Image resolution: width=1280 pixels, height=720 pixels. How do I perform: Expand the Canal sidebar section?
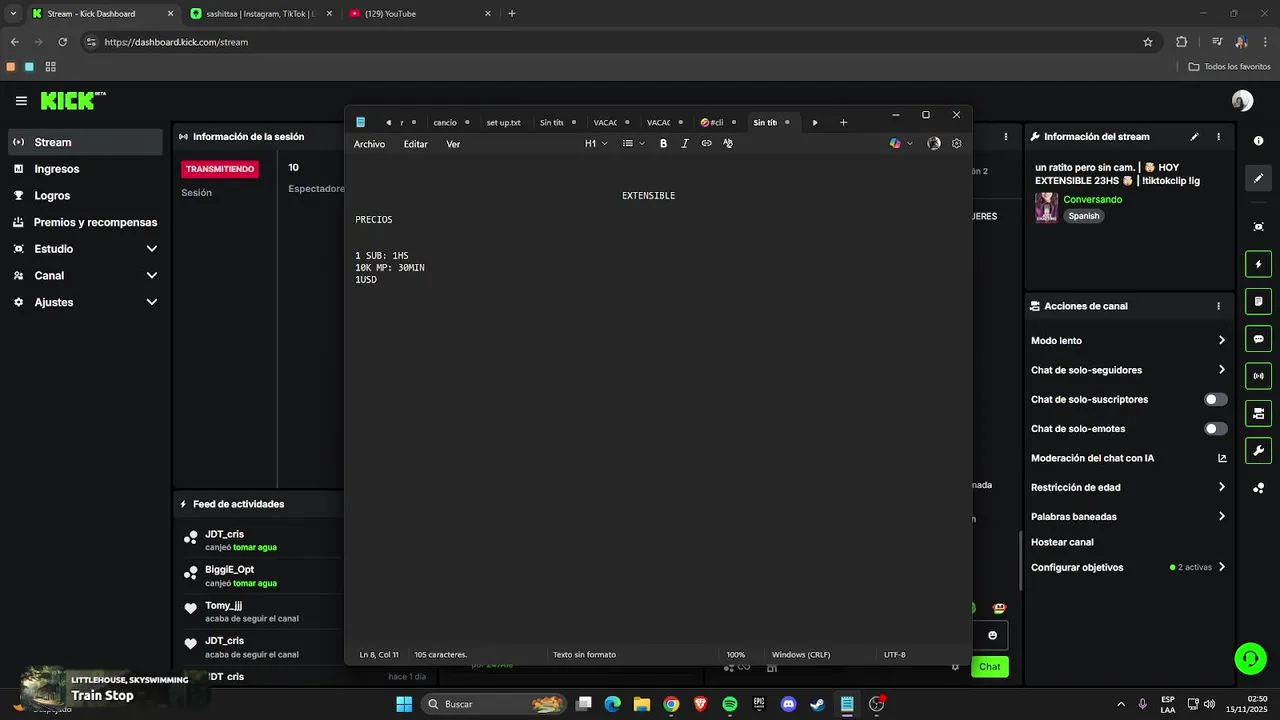[x=85, y=275]
